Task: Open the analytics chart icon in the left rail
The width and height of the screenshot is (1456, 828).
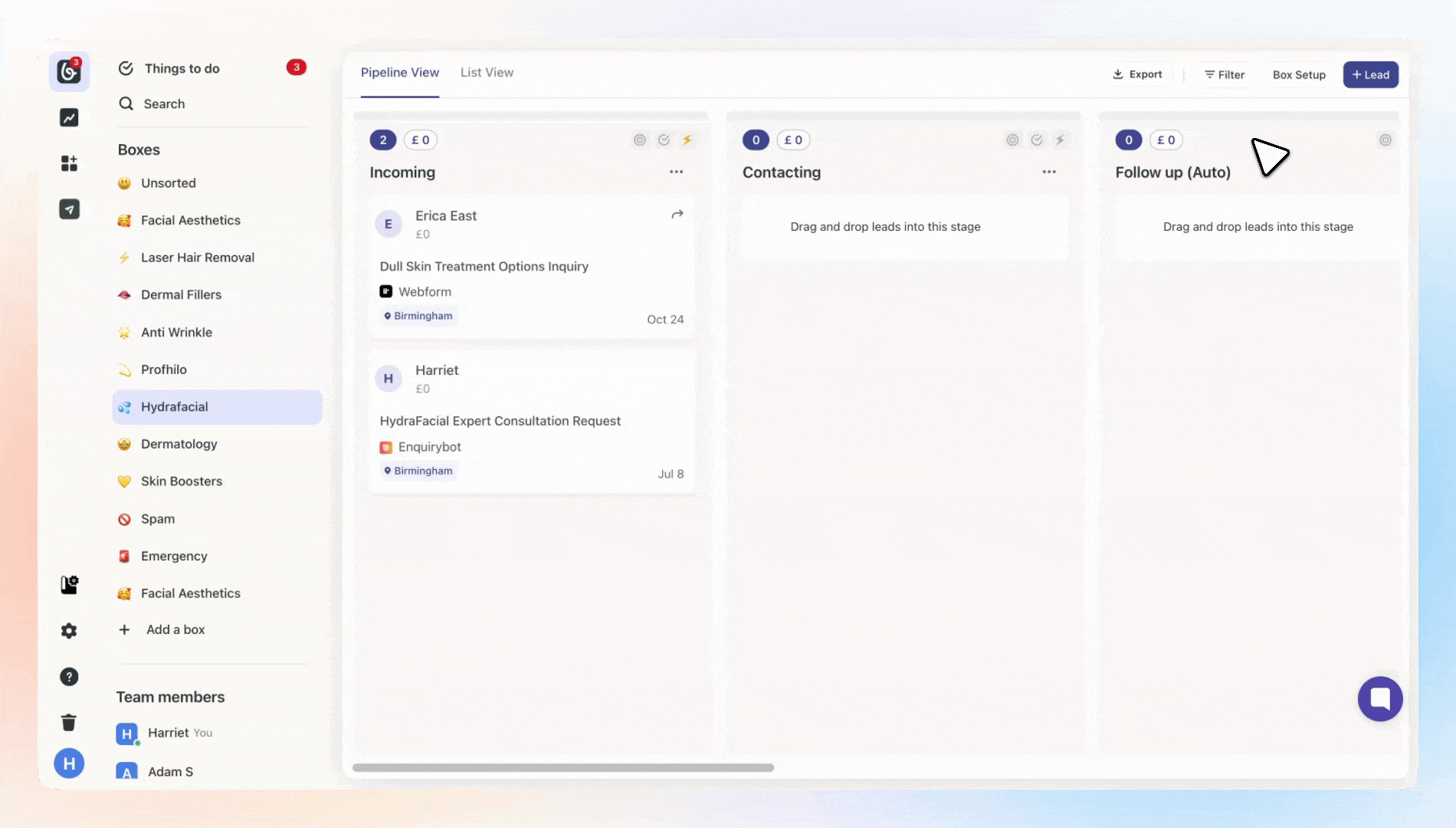Action: point(69,117)
